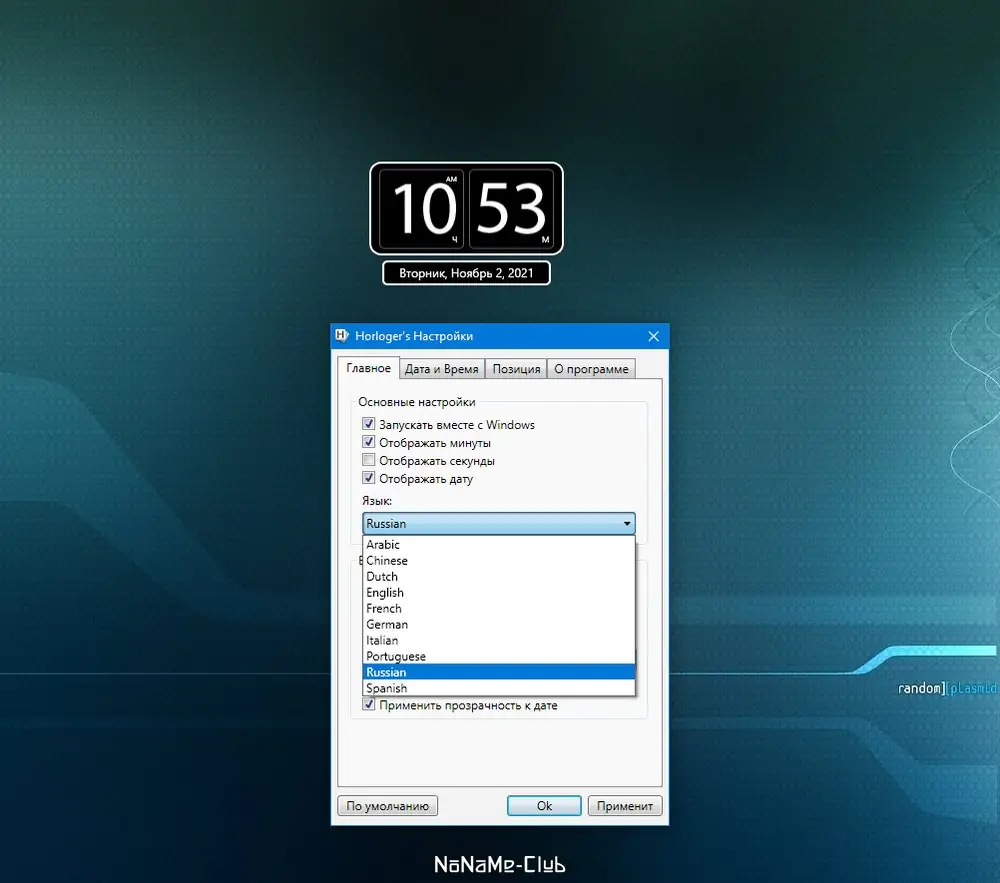Collapse the Язык language dropdown arrow

[x=627, y=523]
